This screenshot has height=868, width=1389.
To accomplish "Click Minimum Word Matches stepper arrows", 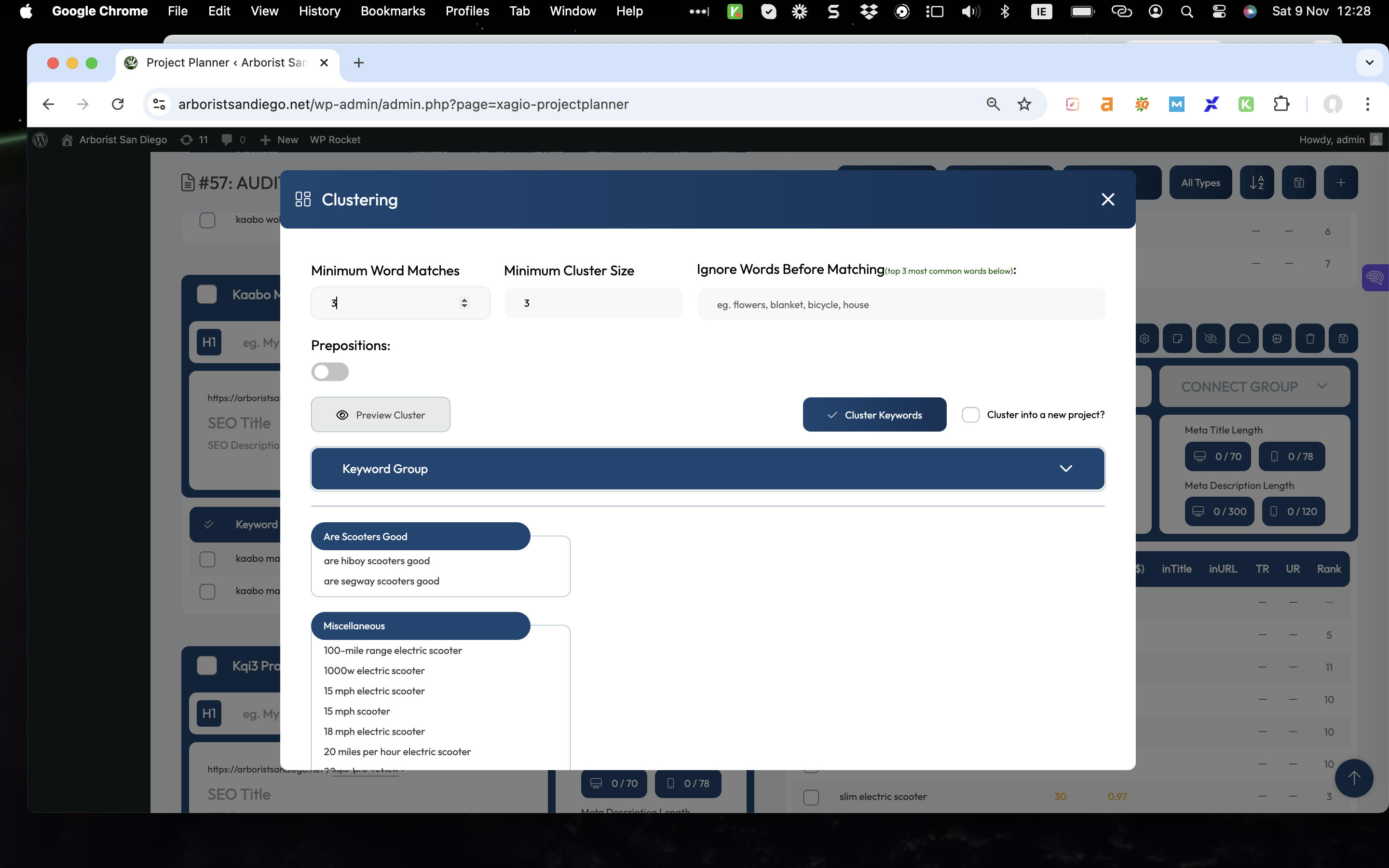I will [x=464, y=302].
